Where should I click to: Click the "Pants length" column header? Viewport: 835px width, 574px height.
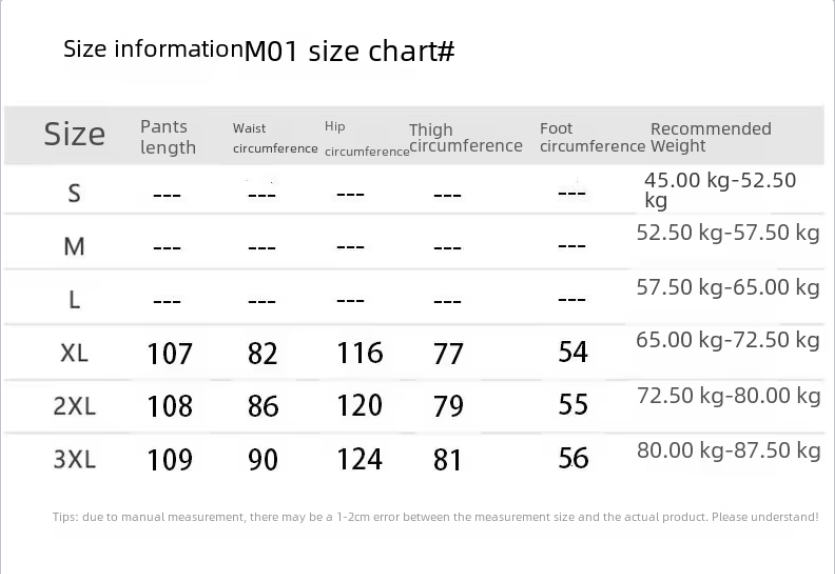pyautogui.click(x=168, y=137)
